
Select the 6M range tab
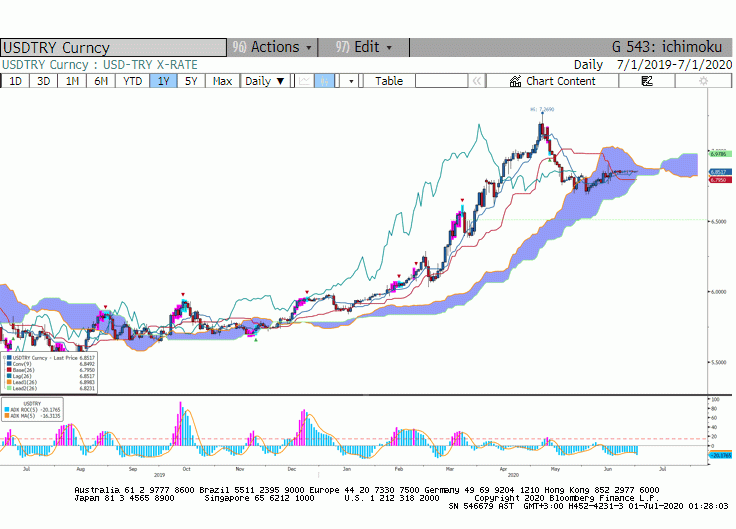(101, 81)
